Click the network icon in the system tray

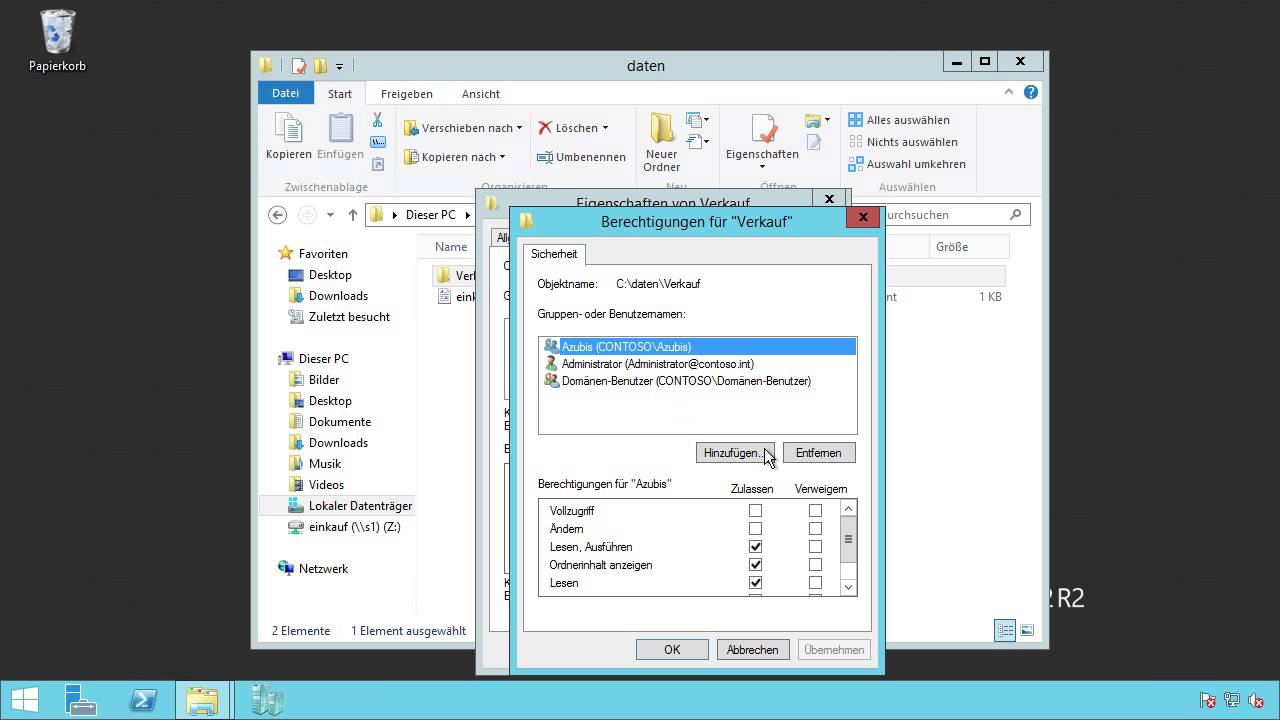click(1232, 700)
